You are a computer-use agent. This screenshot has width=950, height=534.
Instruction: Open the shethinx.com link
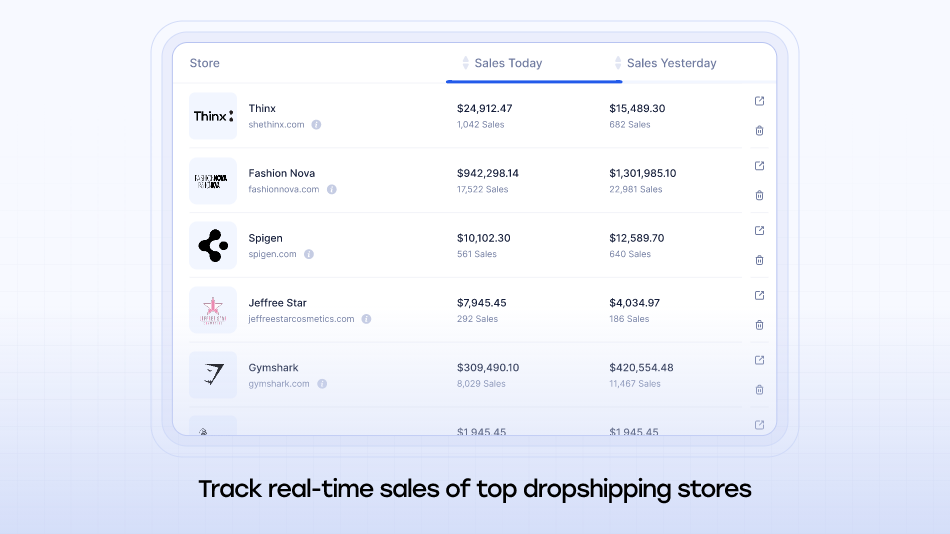tap(276, 124)
